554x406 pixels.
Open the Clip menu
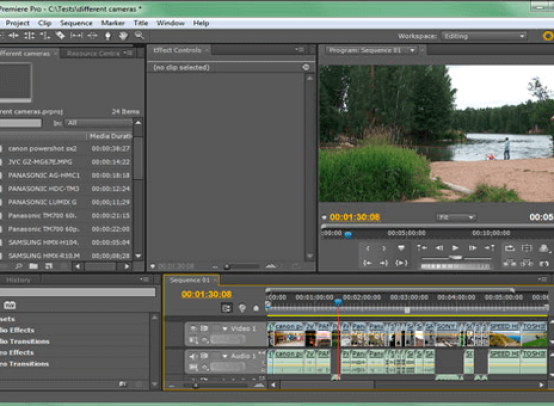pos(45,23)
